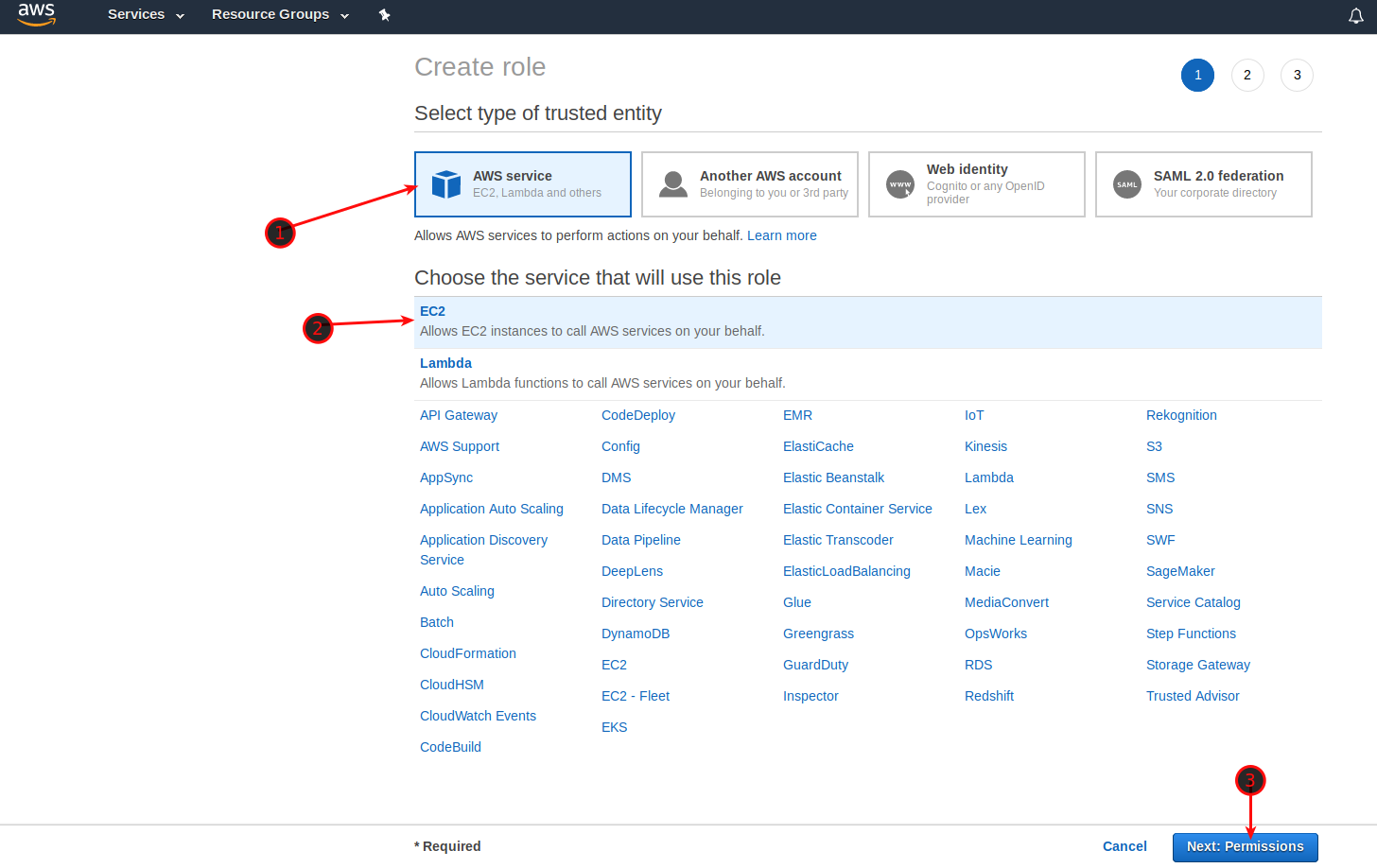
Task: Select CodeBuild service
Action: click(x=450, y=747)
